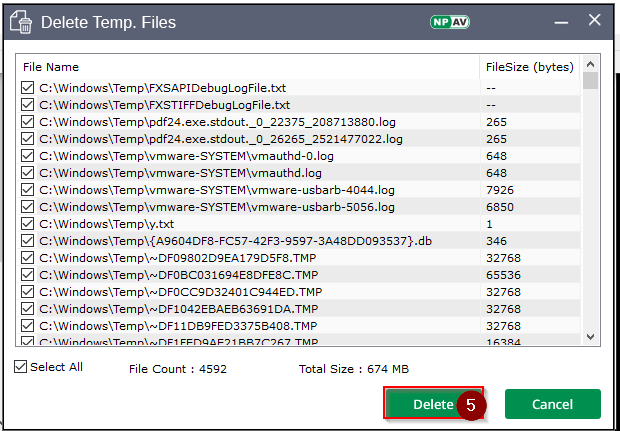Uncheck FXSAPIDebugLogFile.txt checkbox
620x431 pixels.
tap(27, 88)
